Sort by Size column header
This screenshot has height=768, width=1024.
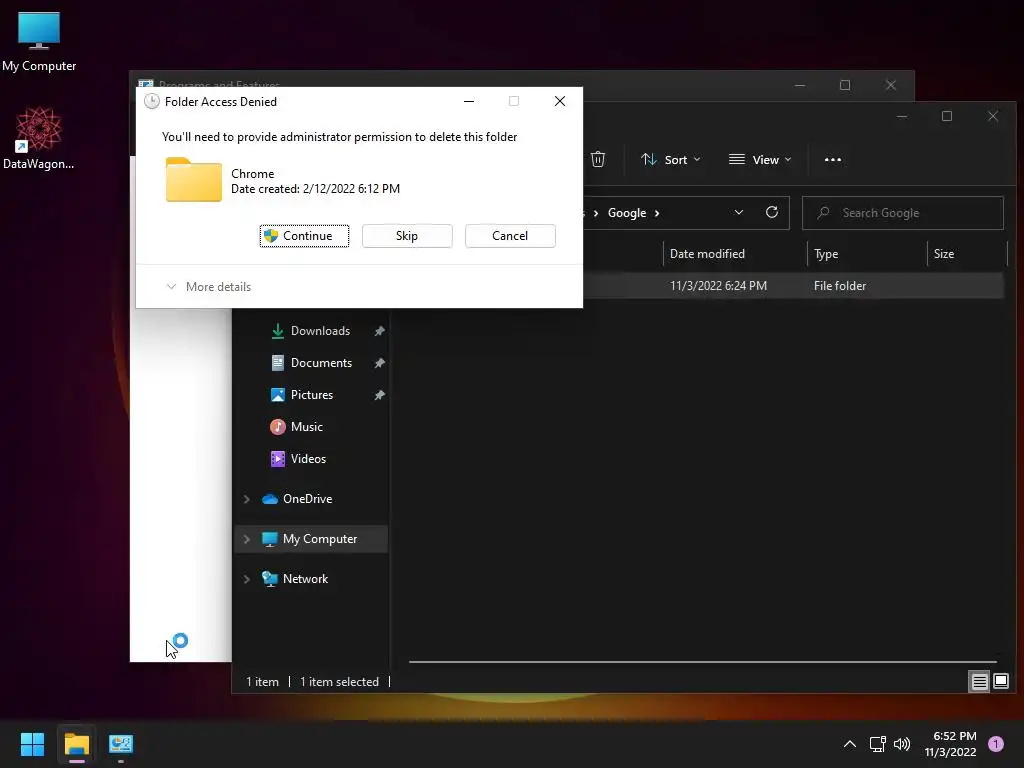[944, 254]
